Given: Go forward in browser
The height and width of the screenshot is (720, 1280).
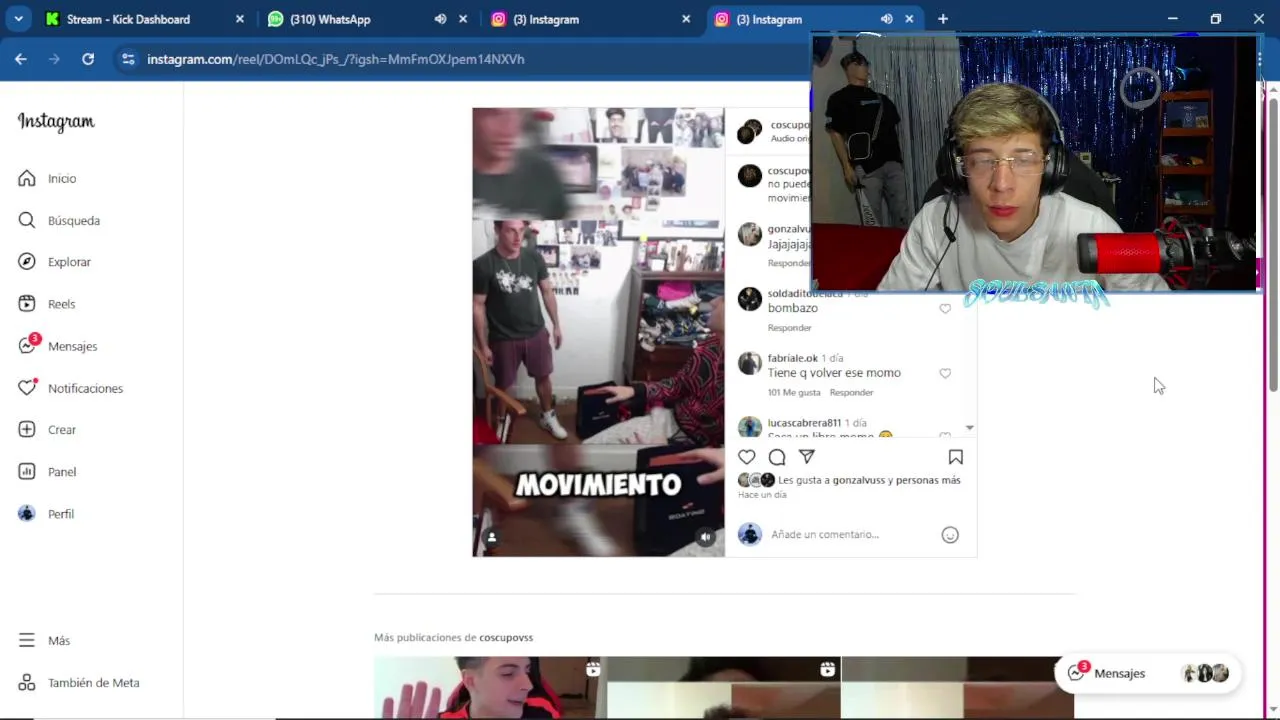Looking at the screenshot, I should pyautogui.click(x=54, y=59).
